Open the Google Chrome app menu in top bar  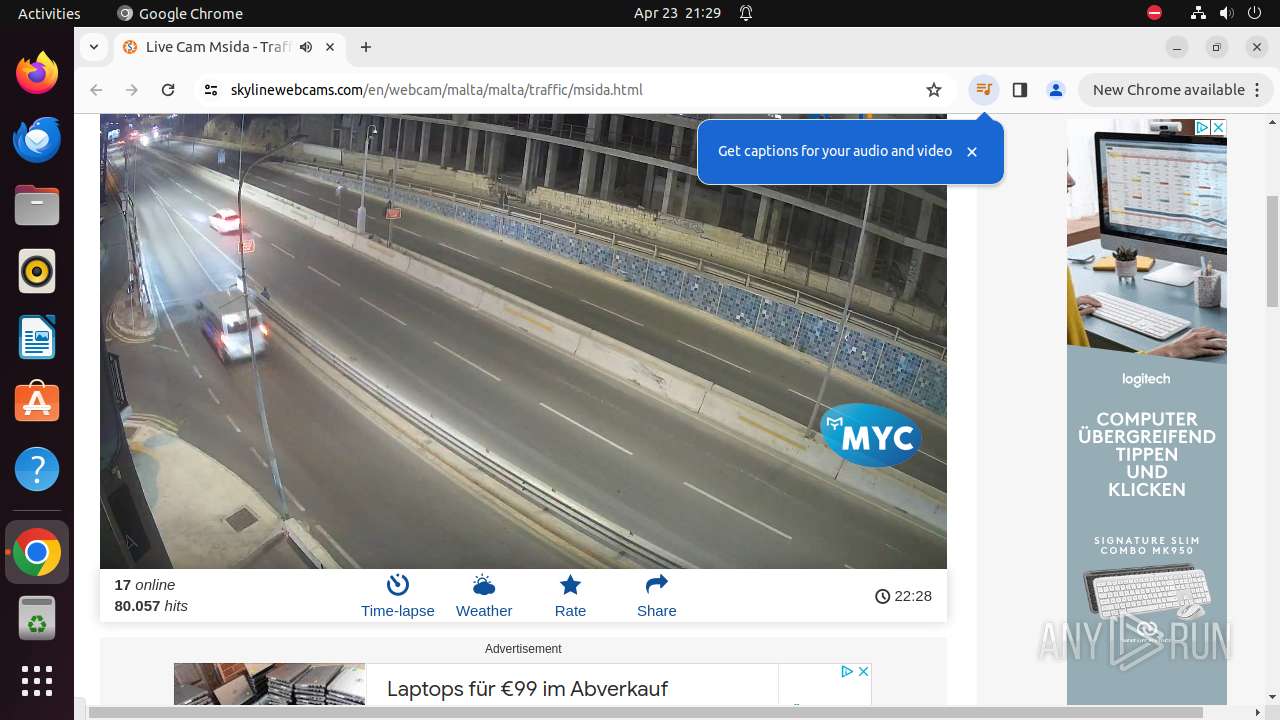click(x=180, y=13)
